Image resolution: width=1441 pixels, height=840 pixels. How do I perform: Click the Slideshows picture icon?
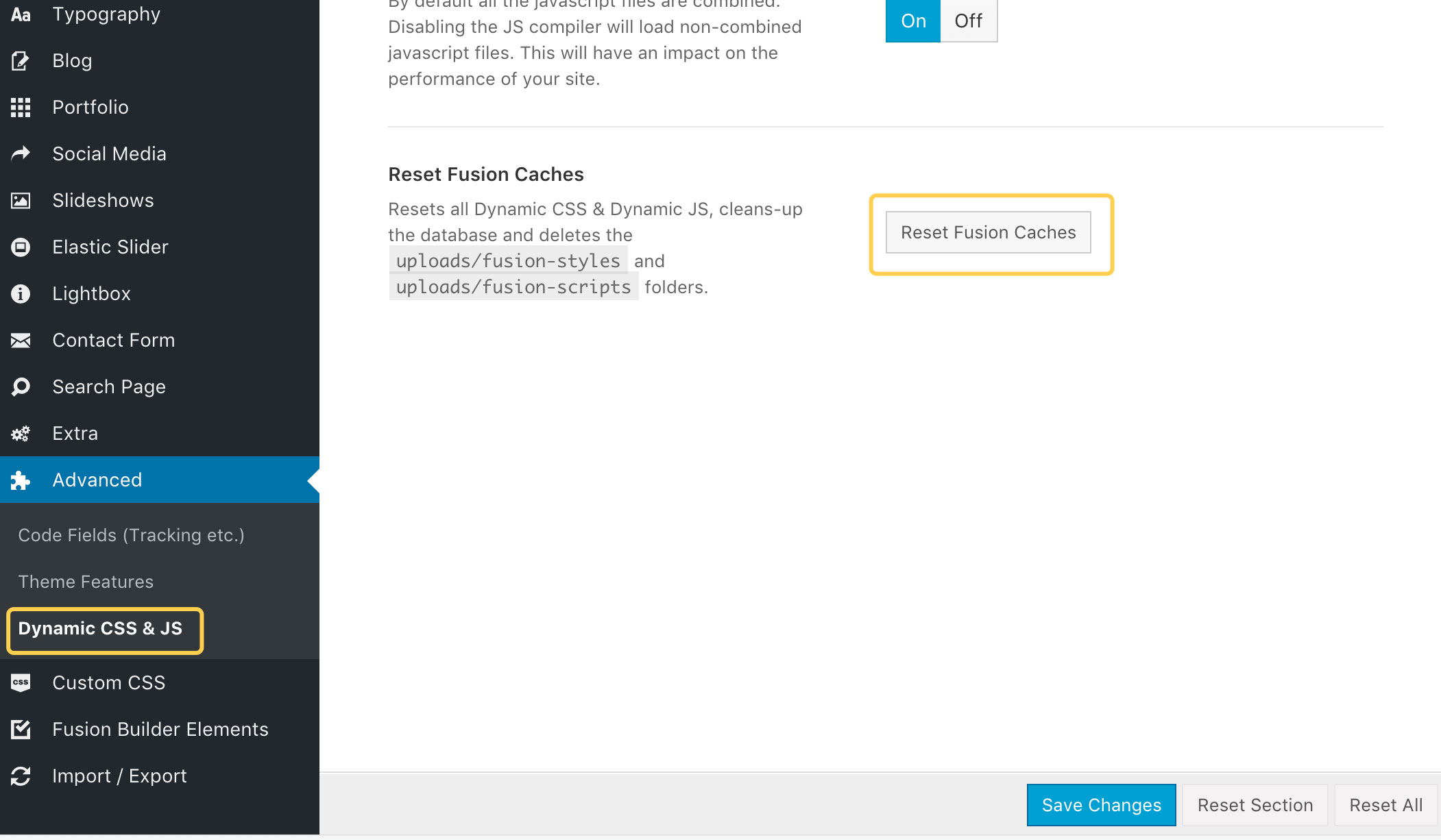pyautogui.click(x=21, y=201)
